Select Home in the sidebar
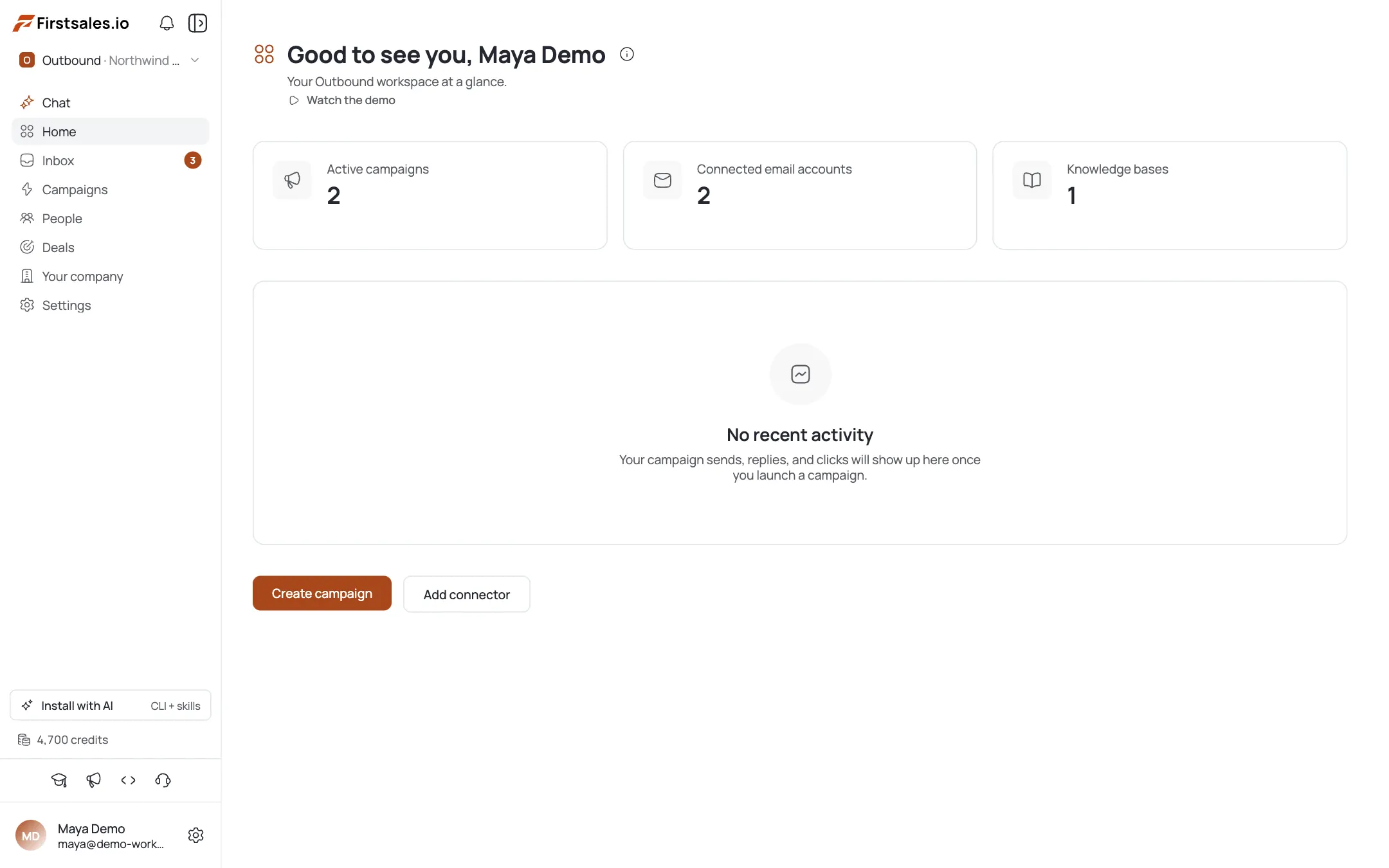The image size is (1389, 868). click(111, 132)
